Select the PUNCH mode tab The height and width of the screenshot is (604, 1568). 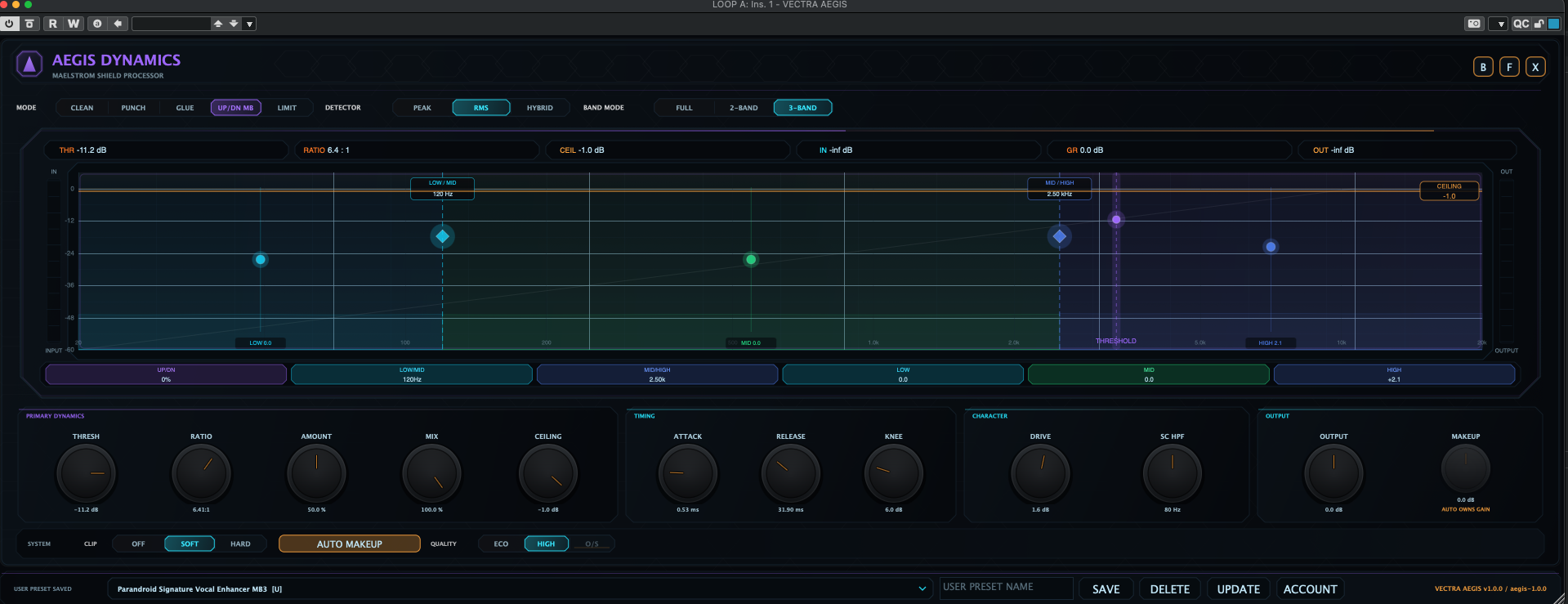[x=133, y=108]
